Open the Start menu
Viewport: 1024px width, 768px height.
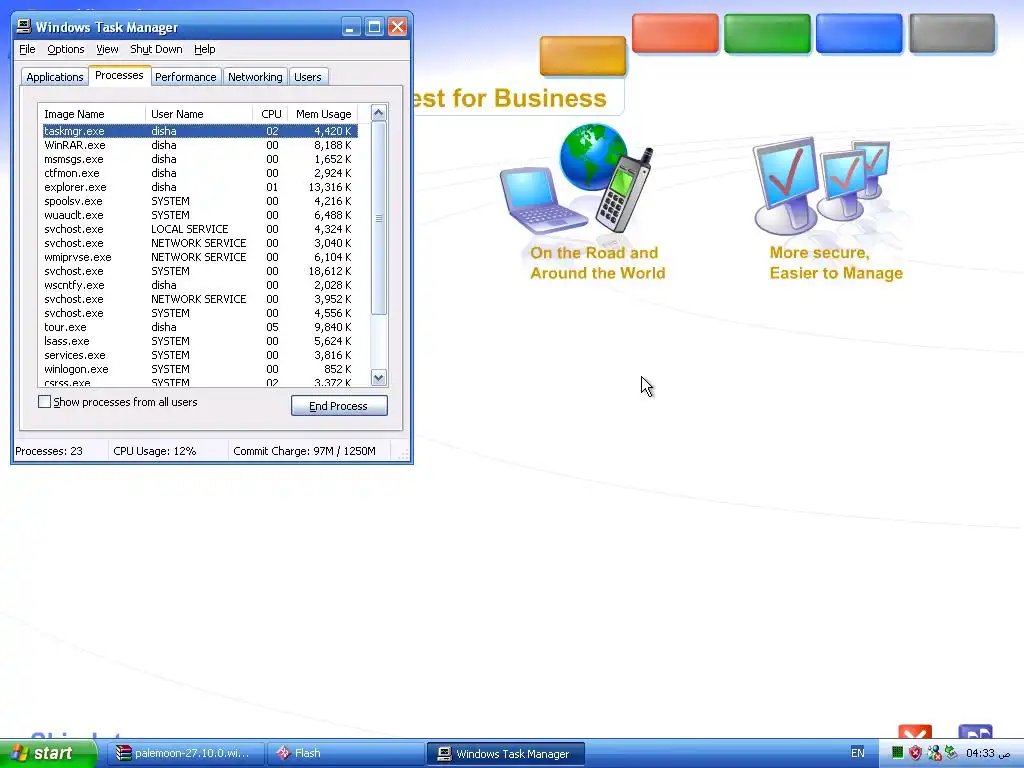(46, 754)
